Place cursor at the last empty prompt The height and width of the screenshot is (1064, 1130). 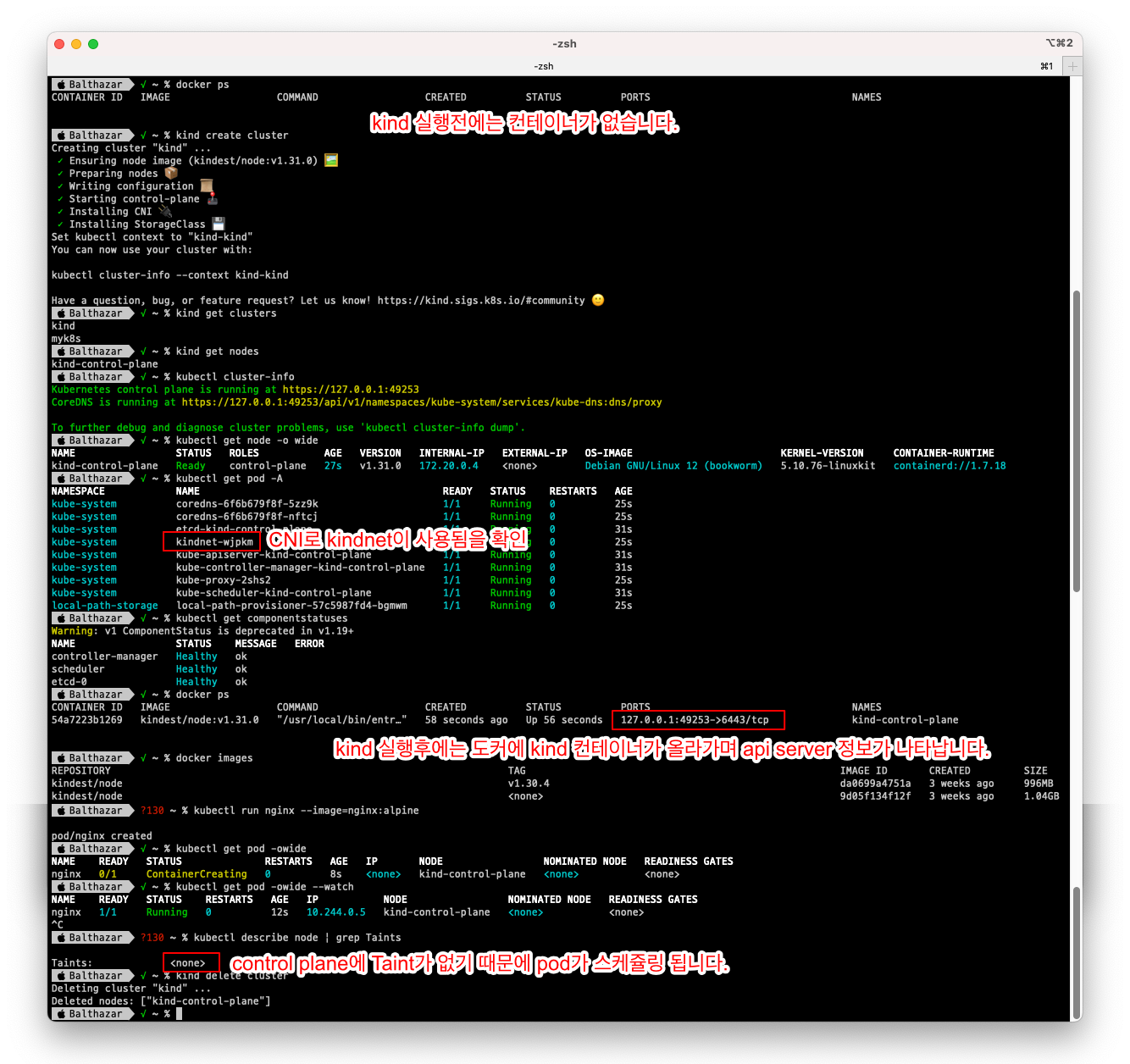coord(180,1014)
